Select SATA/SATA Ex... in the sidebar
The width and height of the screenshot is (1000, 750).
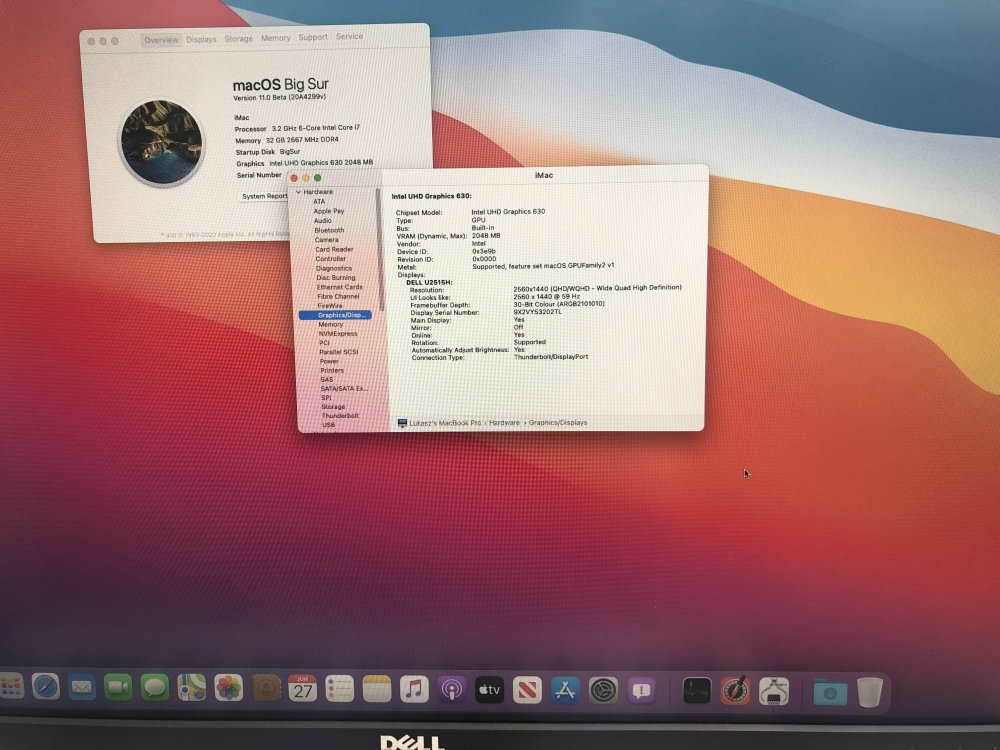(344, 388)
